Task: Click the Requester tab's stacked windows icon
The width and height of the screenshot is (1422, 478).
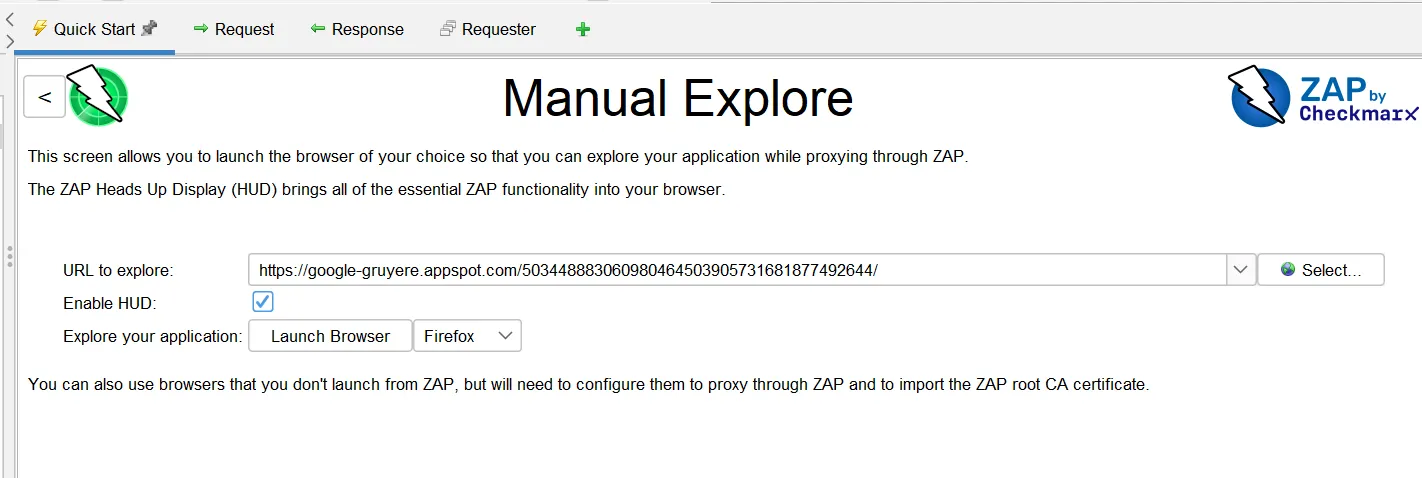Action: (x=448, y=29)
